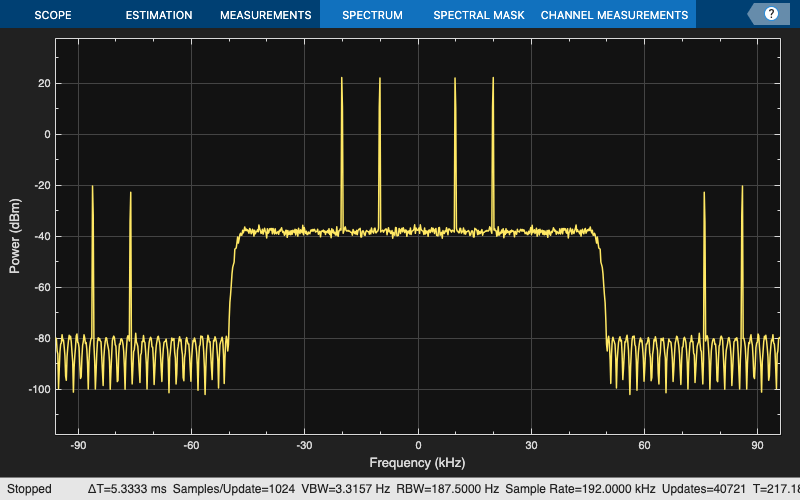The width and height of the screenshot is (800, 500).
Task: Click the -40 dBm y-axis tick label
Action: (x=42, y=236)
